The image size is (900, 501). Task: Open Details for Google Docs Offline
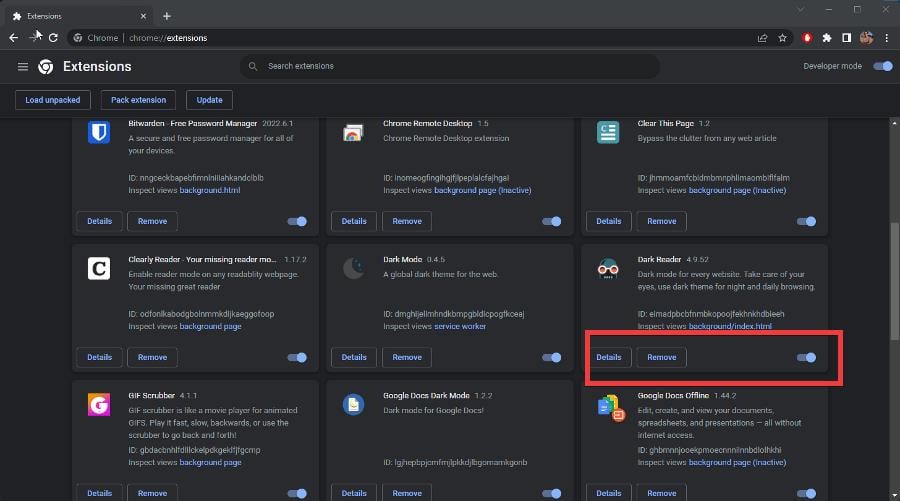(608, 494)
